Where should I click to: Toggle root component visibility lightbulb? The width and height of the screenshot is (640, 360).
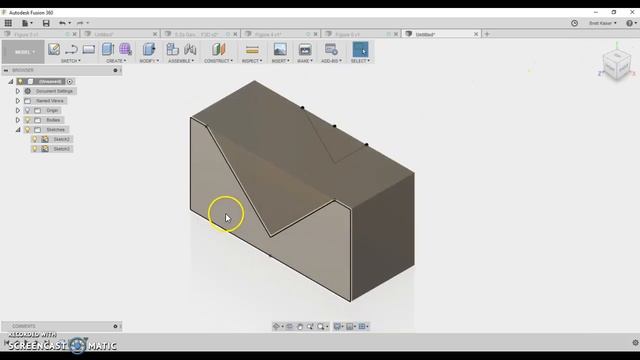20,82
